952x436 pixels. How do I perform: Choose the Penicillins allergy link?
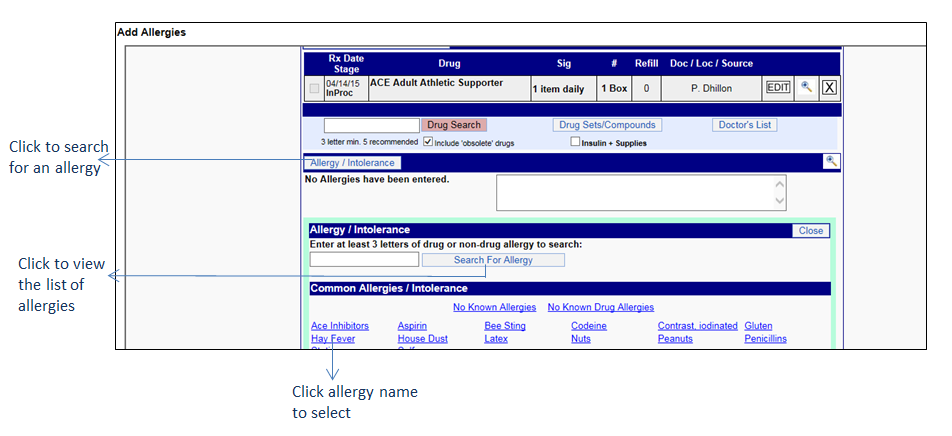pos(765,339)
